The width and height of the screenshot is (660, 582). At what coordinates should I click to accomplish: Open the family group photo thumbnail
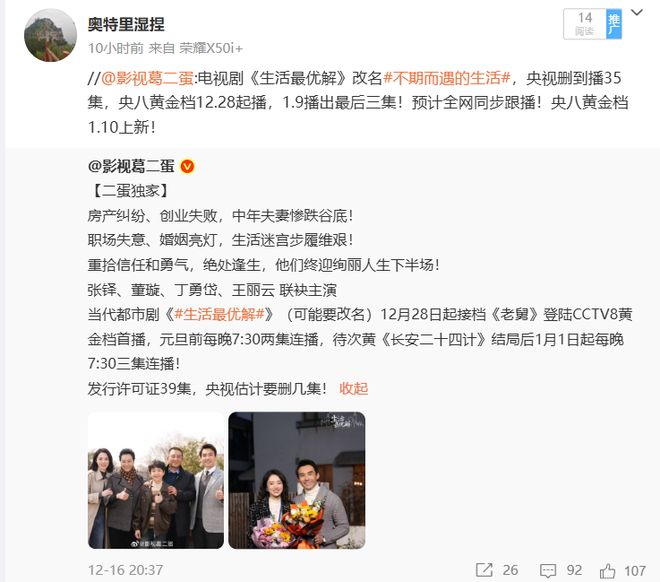156,480
